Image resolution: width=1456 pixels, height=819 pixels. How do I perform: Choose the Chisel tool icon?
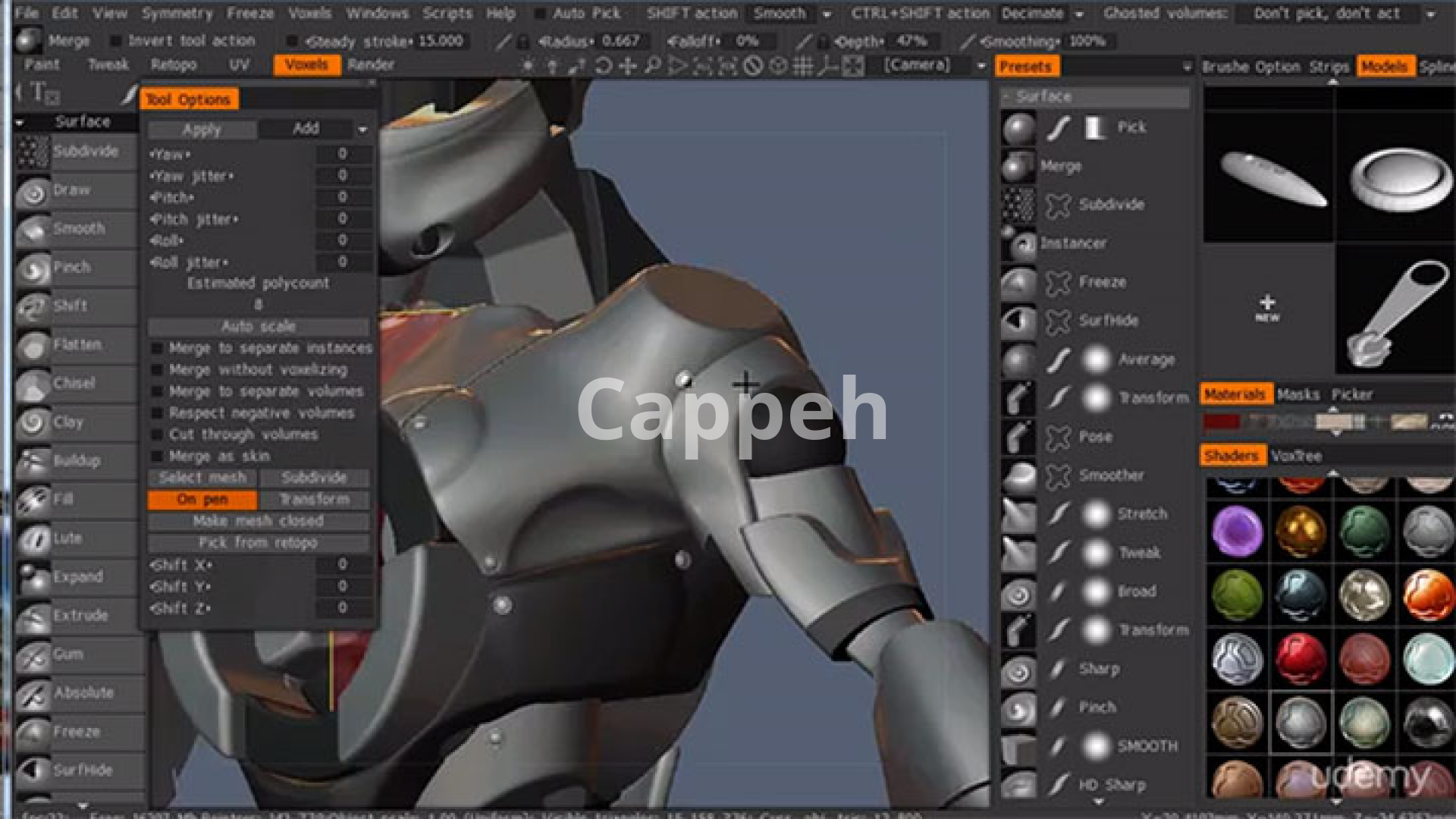click(x=33, y=385)
